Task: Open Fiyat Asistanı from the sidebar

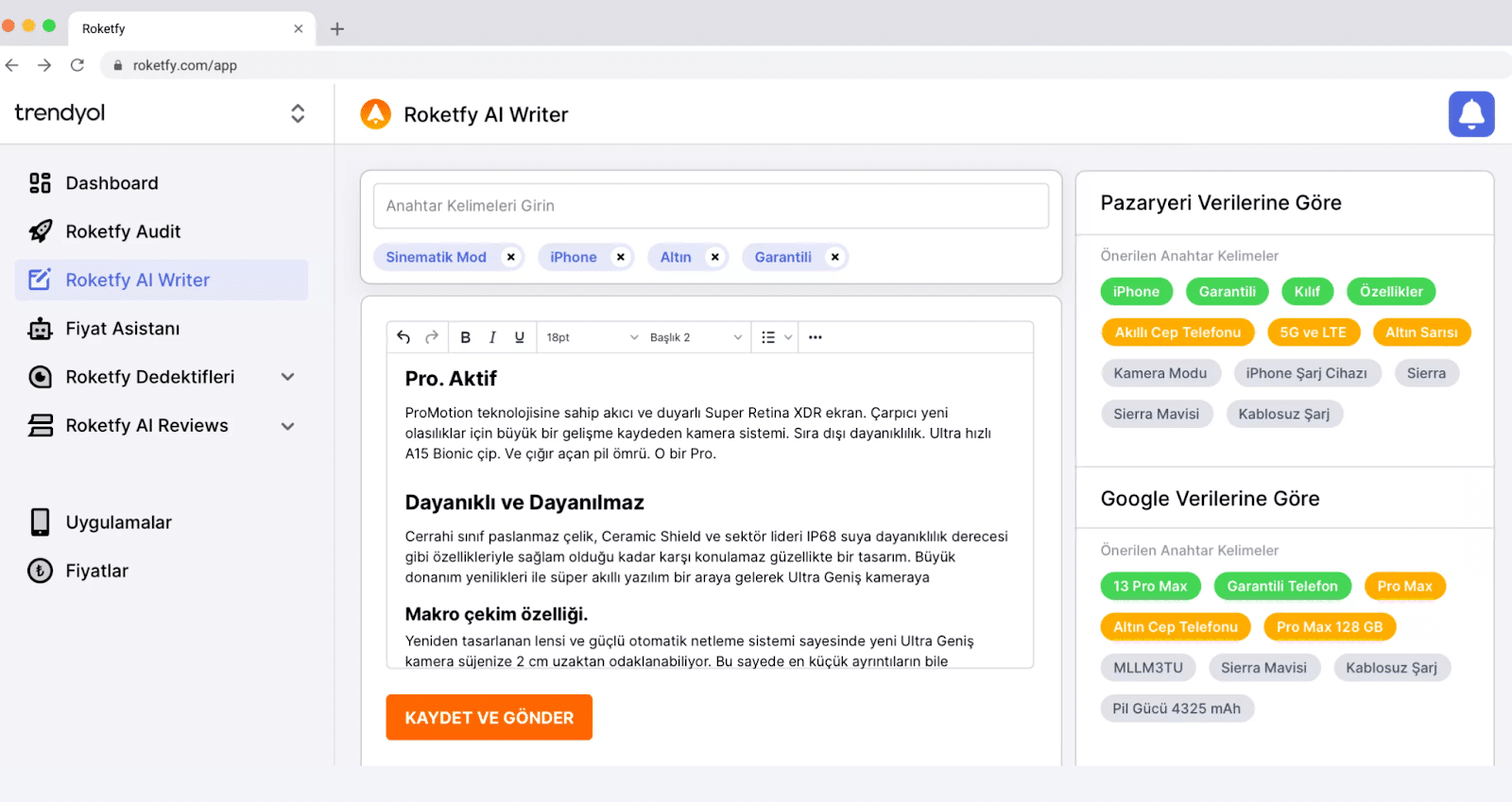Action: [x=122, y=329]
